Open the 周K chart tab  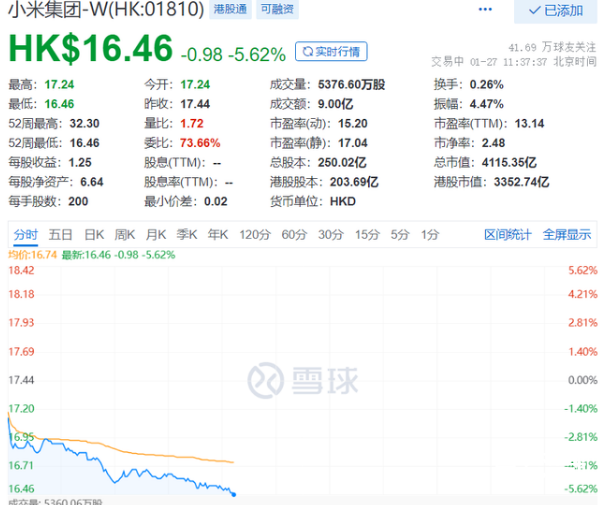pos(125,235)
